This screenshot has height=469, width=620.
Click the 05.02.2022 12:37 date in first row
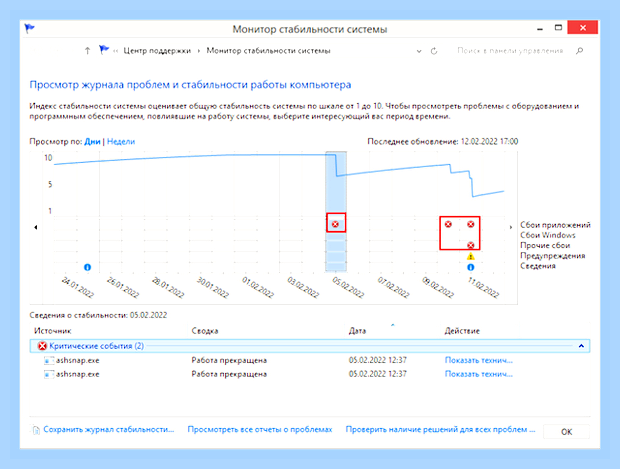click(377, 360)
